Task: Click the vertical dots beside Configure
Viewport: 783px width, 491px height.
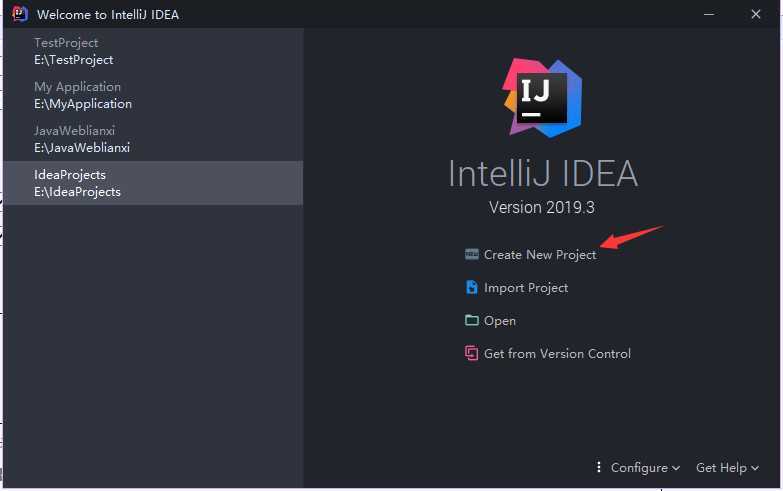Action: (598, 467)
